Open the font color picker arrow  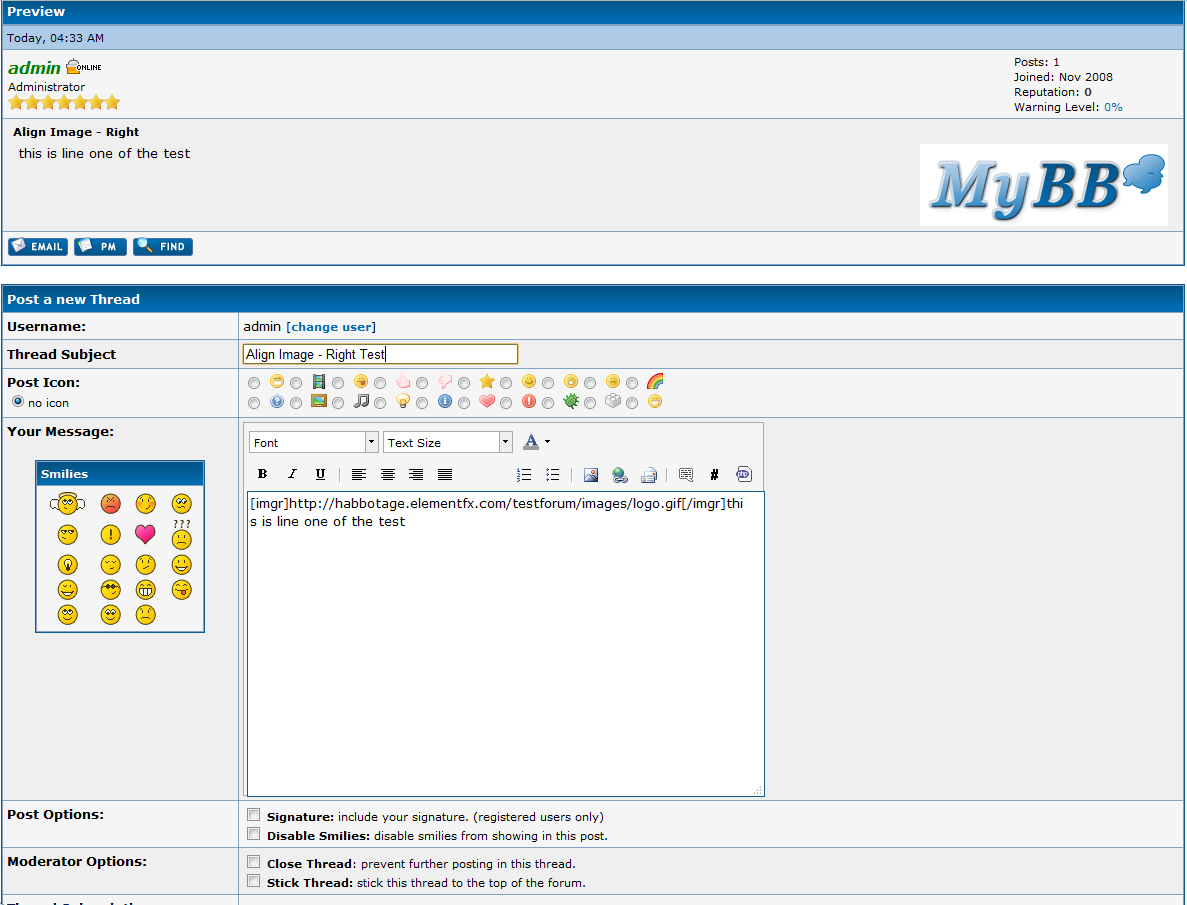click(x=547, y=442)
